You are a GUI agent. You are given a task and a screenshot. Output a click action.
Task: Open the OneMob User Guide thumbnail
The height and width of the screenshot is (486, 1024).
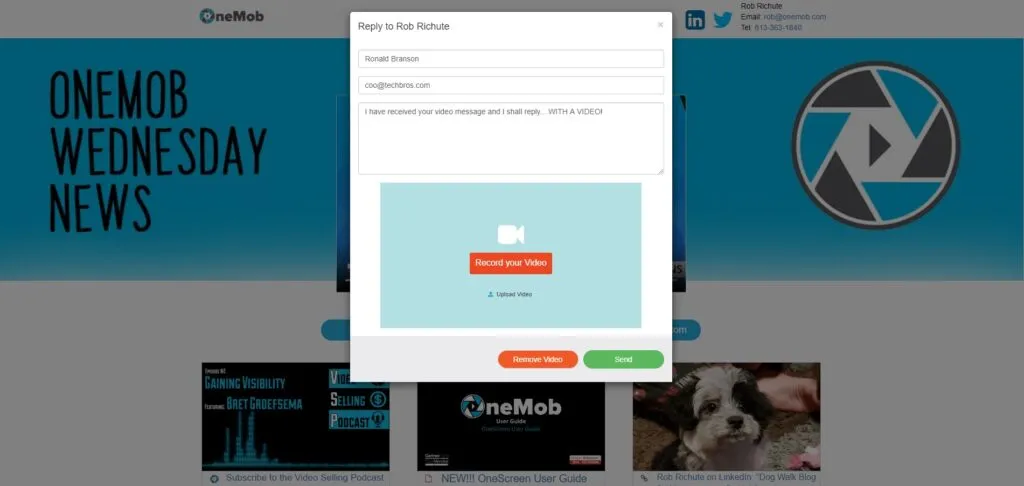coord(511,418)
